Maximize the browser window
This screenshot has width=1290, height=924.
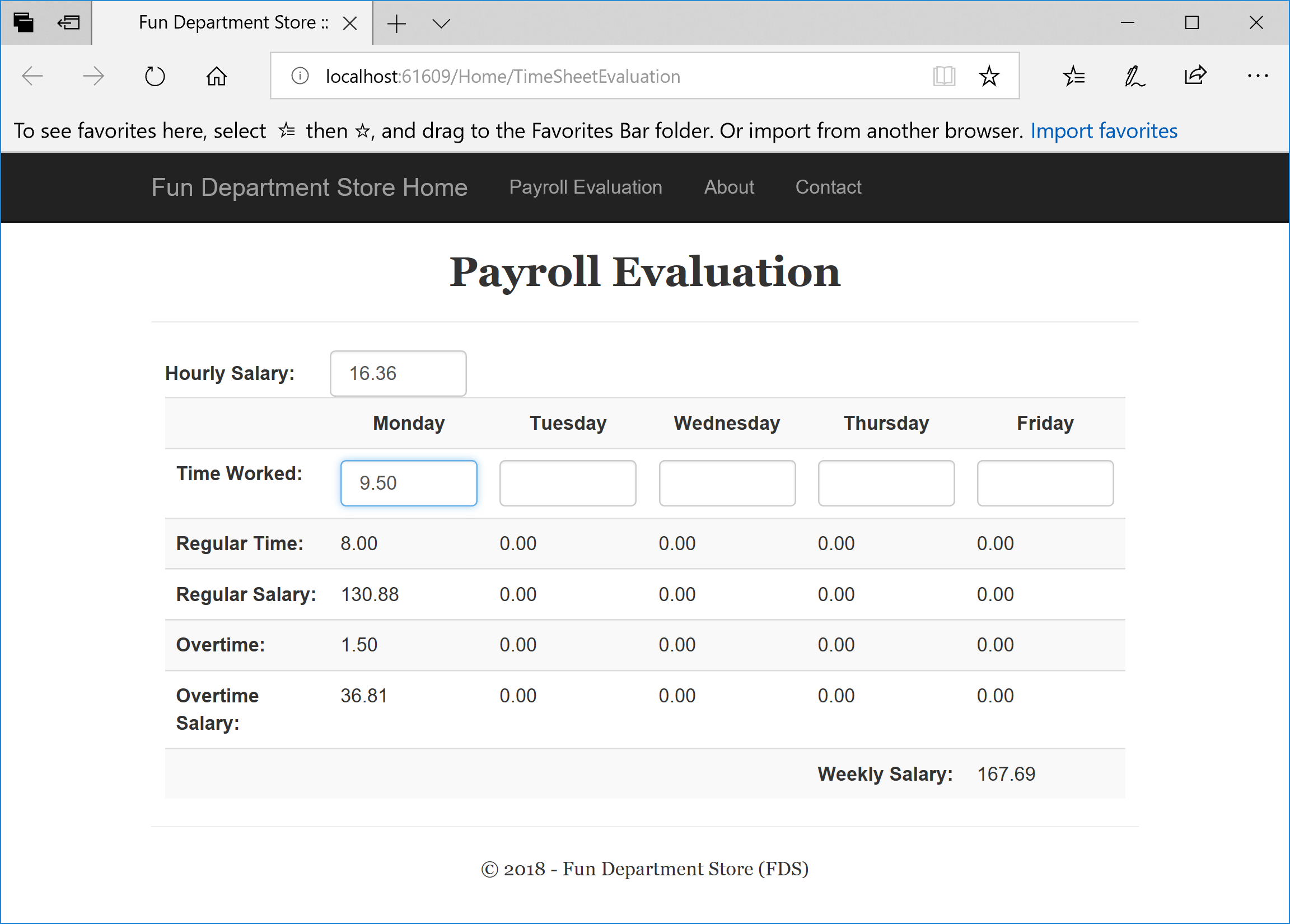coord(1191,23)
